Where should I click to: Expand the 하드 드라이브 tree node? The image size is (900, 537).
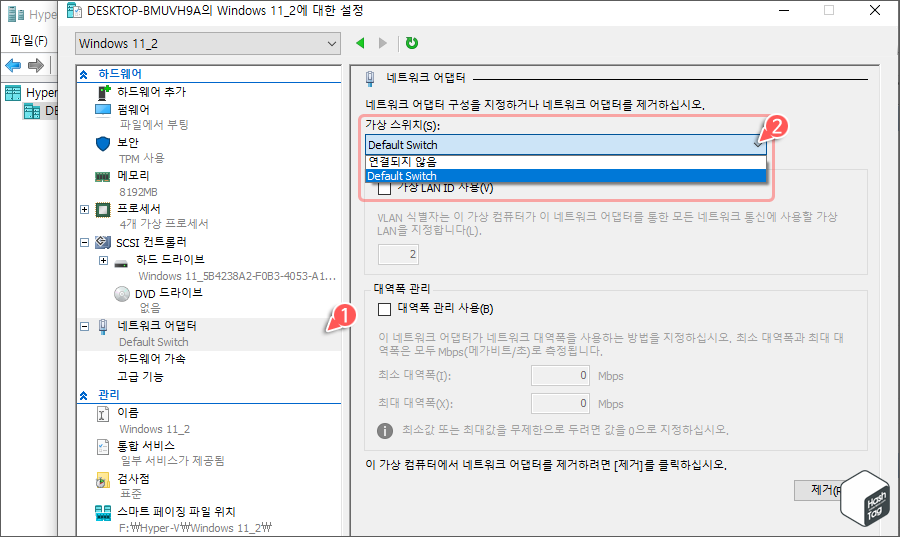[x=103, y=260]
